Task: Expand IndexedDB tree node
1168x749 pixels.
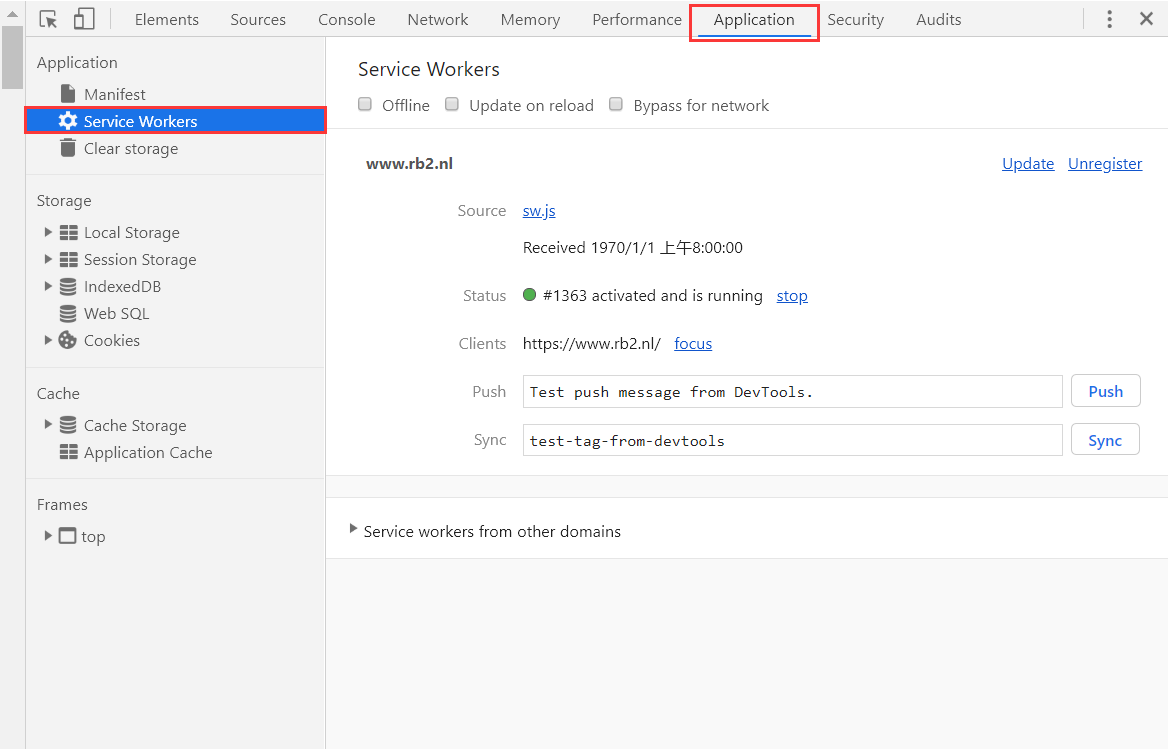Action: coord(48,286)
